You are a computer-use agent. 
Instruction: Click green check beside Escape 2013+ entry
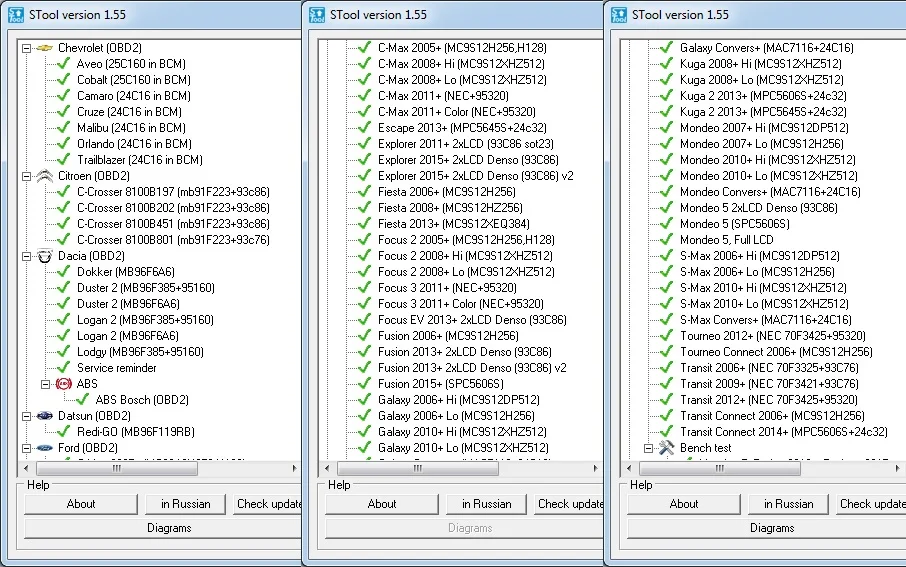coord(364,128)
